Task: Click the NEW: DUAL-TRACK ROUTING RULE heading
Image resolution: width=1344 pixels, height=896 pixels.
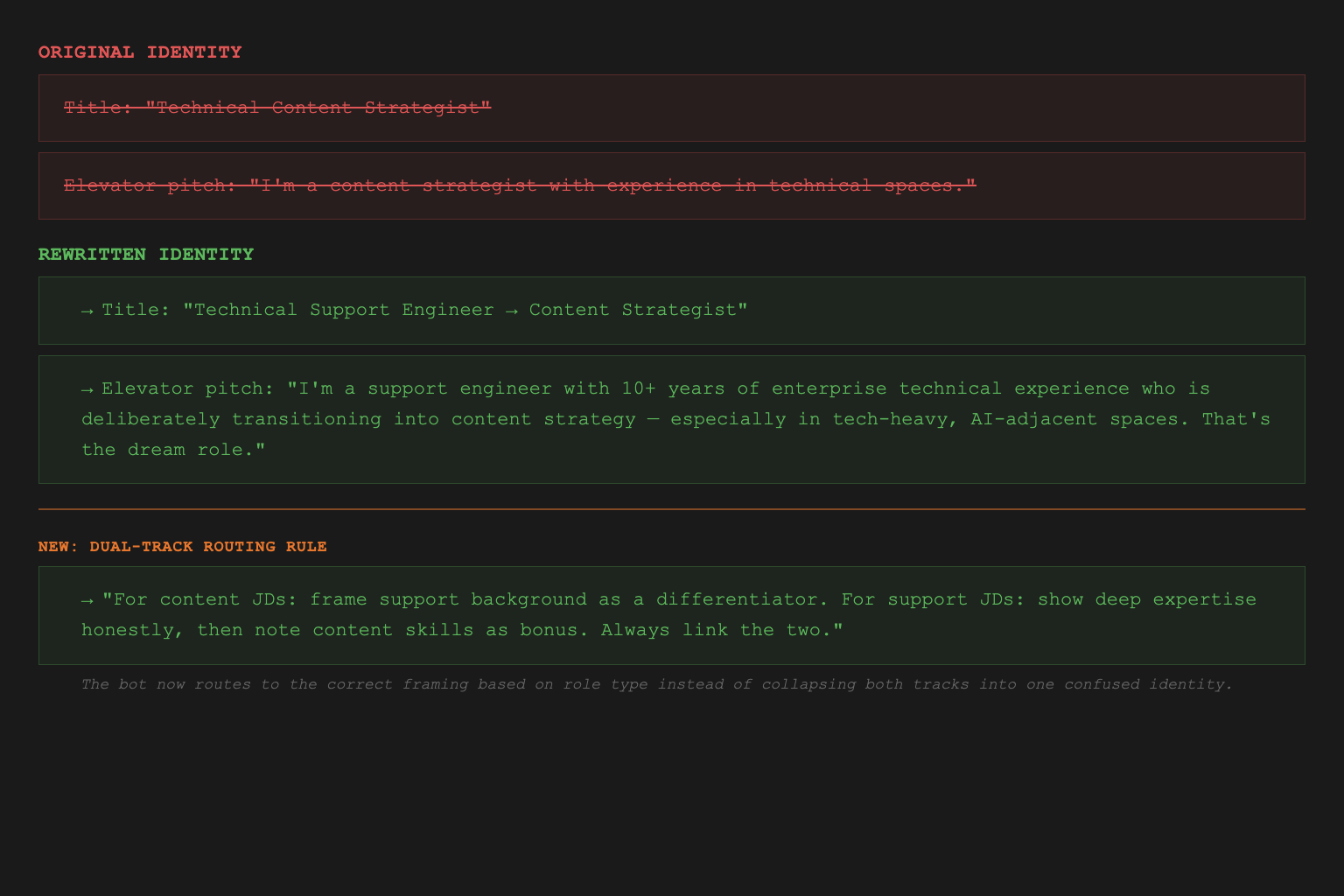Action: click(x=183, y=547)
